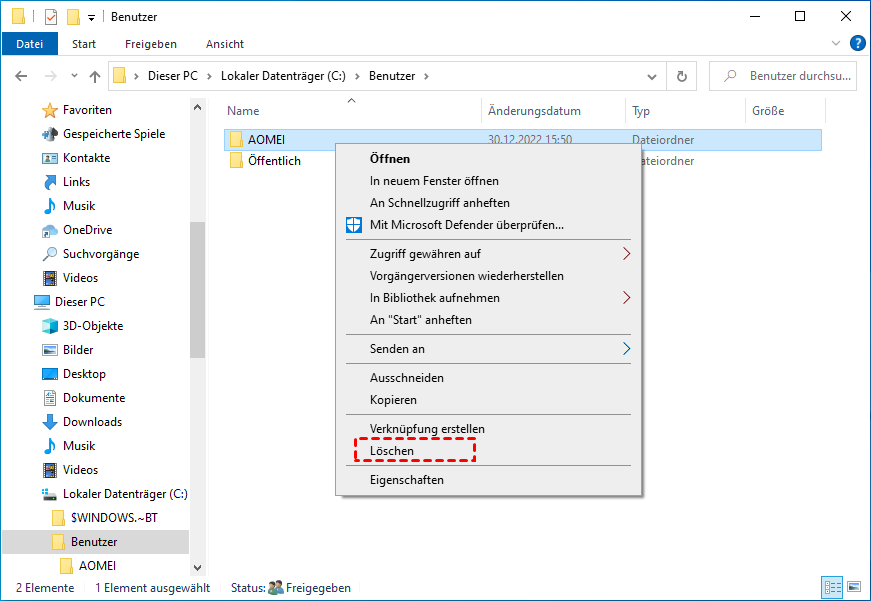Refresh the Benutzer folder view
871x601 pixels.
[682, 76]
